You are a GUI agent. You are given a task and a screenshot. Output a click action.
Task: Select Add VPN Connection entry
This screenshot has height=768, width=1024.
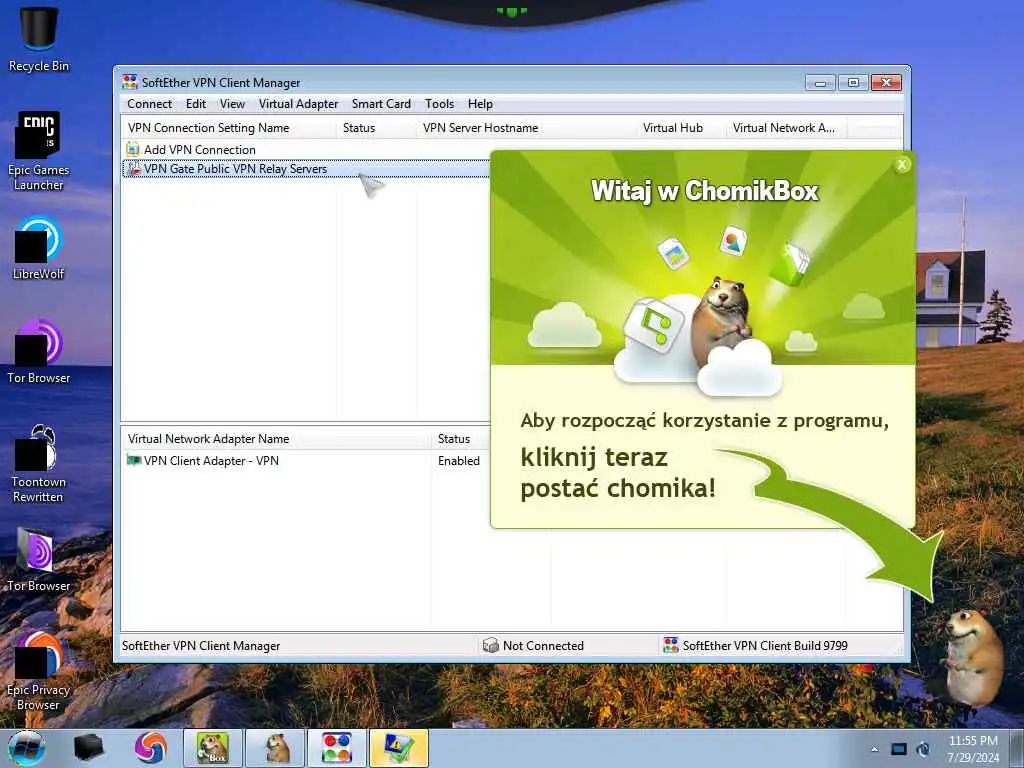pyautogui.click(x=199, y=150)
